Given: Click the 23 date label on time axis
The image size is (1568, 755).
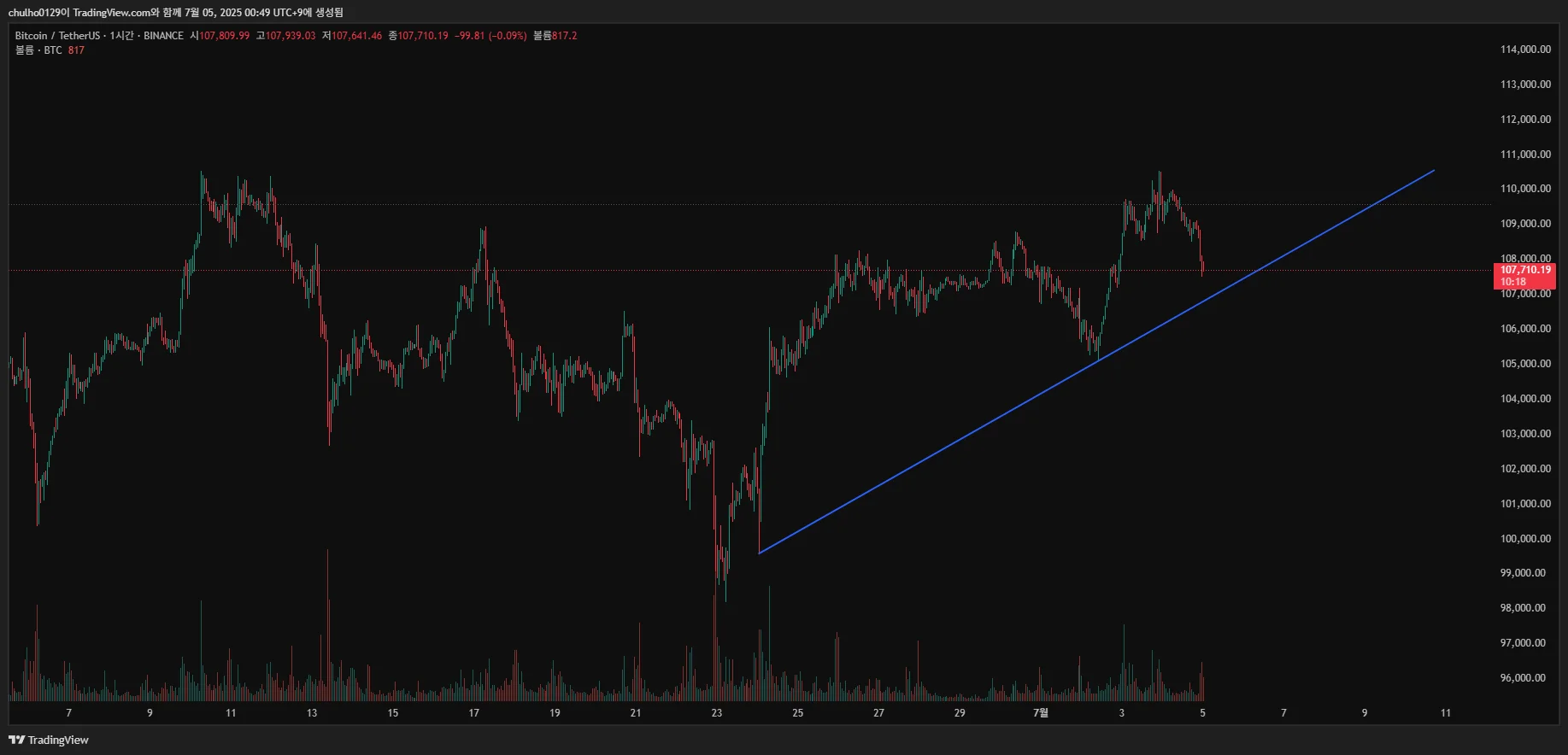Looking at the screenshot, I should [x=716, y=713].
